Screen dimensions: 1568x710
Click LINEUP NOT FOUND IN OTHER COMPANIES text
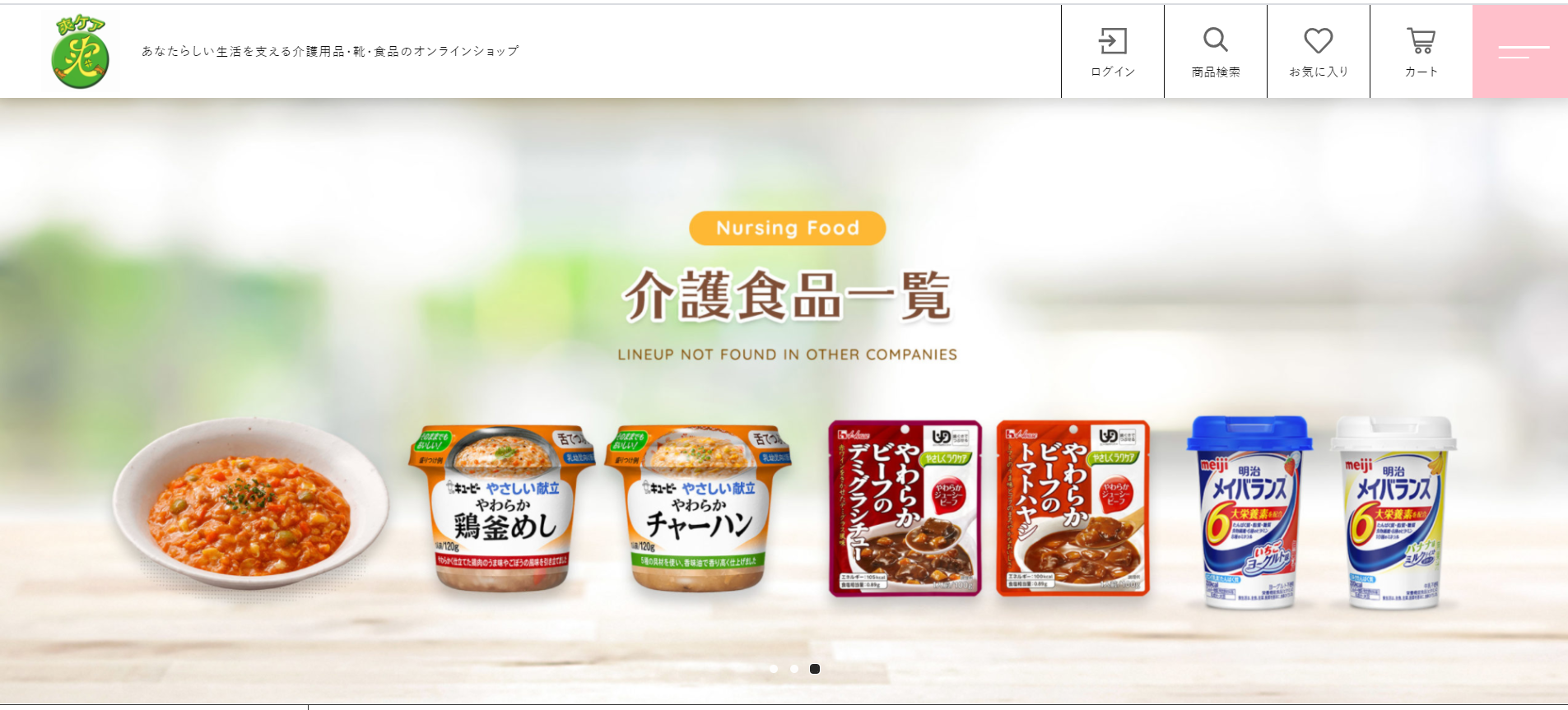tap(788, 355)
